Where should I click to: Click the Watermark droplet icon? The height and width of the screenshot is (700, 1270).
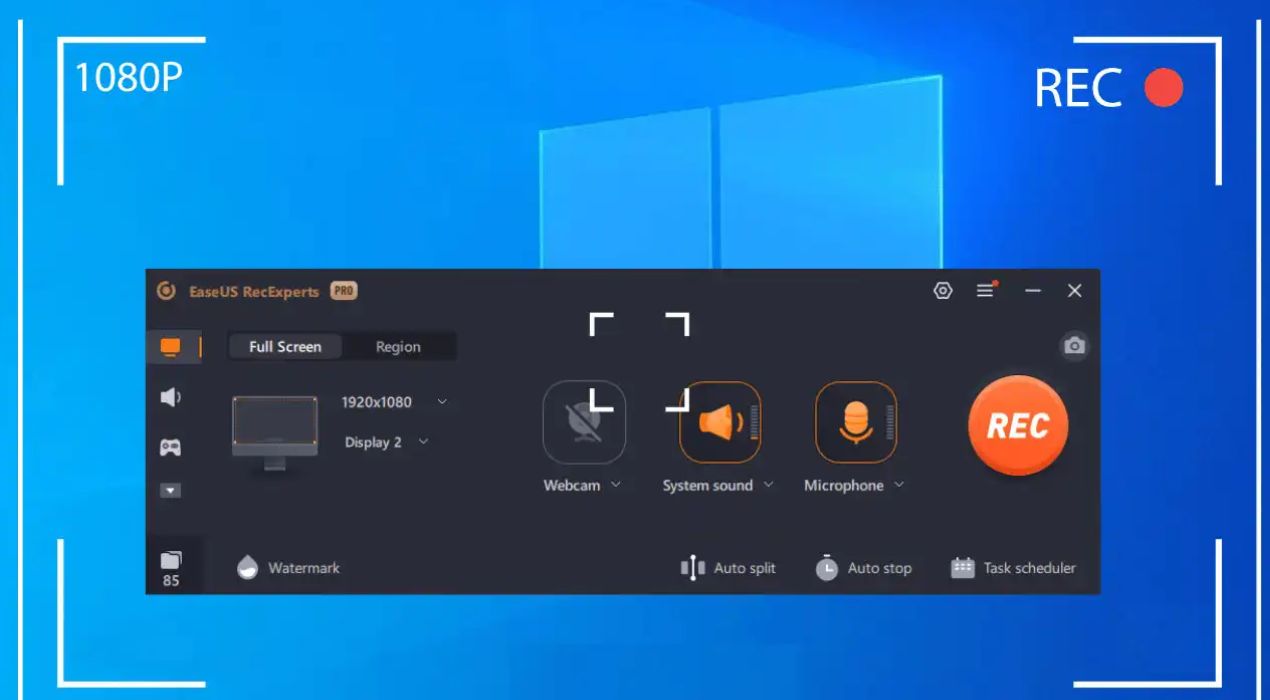[247, 568]
